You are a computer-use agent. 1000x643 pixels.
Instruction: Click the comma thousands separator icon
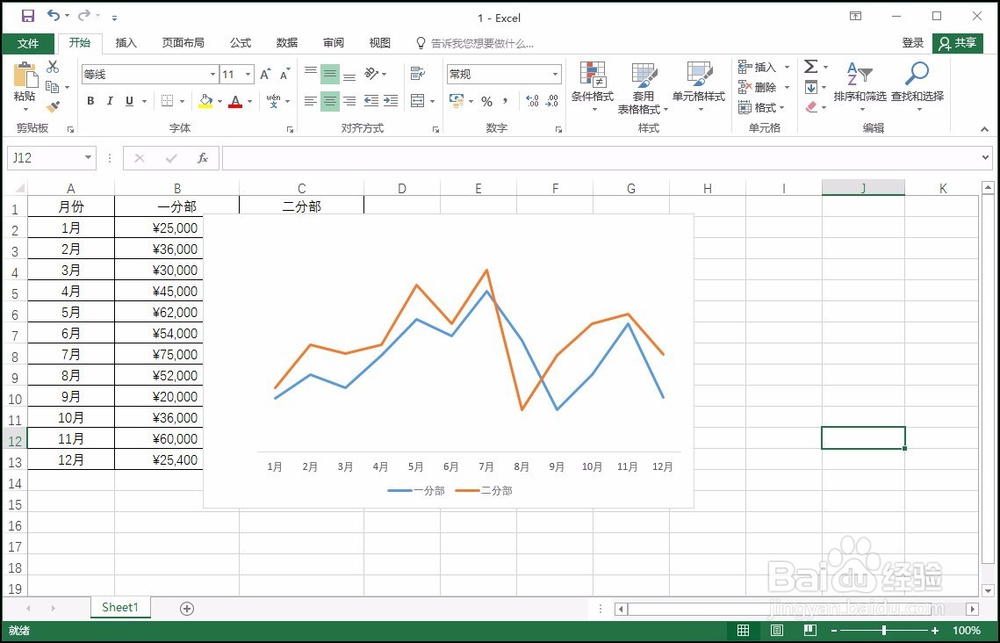(505, 100)
